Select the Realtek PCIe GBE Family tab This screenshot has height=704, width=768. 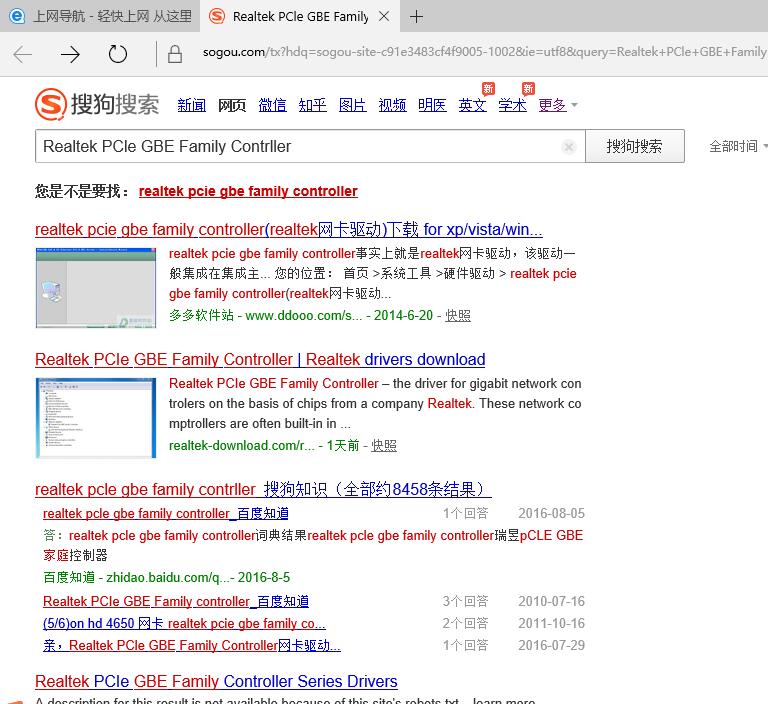click(x=300, y=16)
